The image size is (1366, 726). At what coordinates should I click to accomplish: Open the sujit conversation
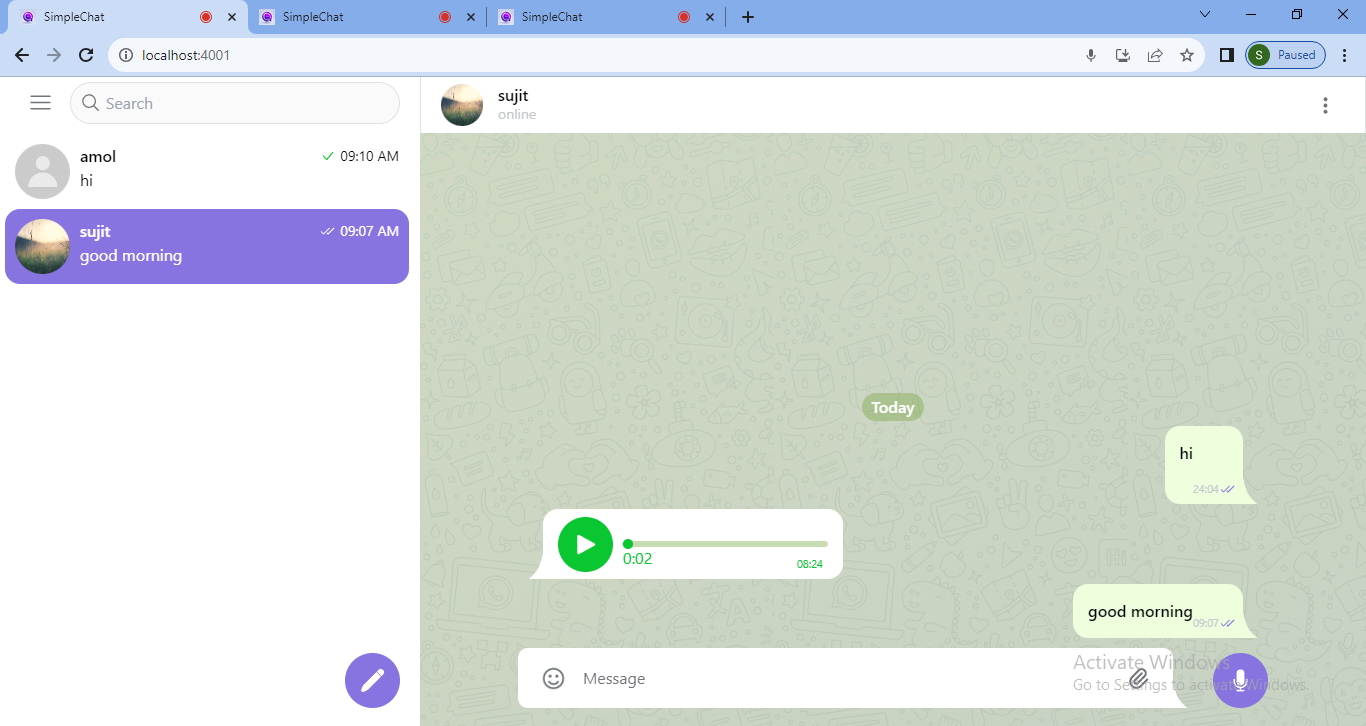pos(207,246)
